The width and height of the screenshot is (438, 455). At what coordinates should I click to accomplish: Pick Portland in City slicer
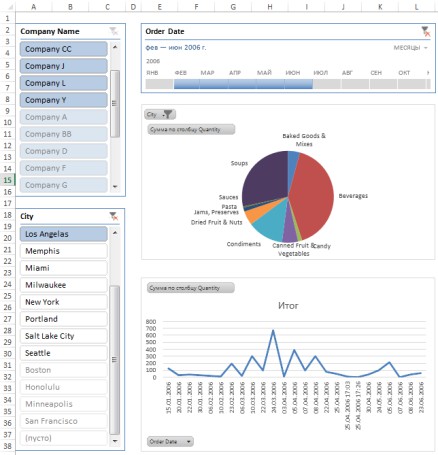point(64,319)
